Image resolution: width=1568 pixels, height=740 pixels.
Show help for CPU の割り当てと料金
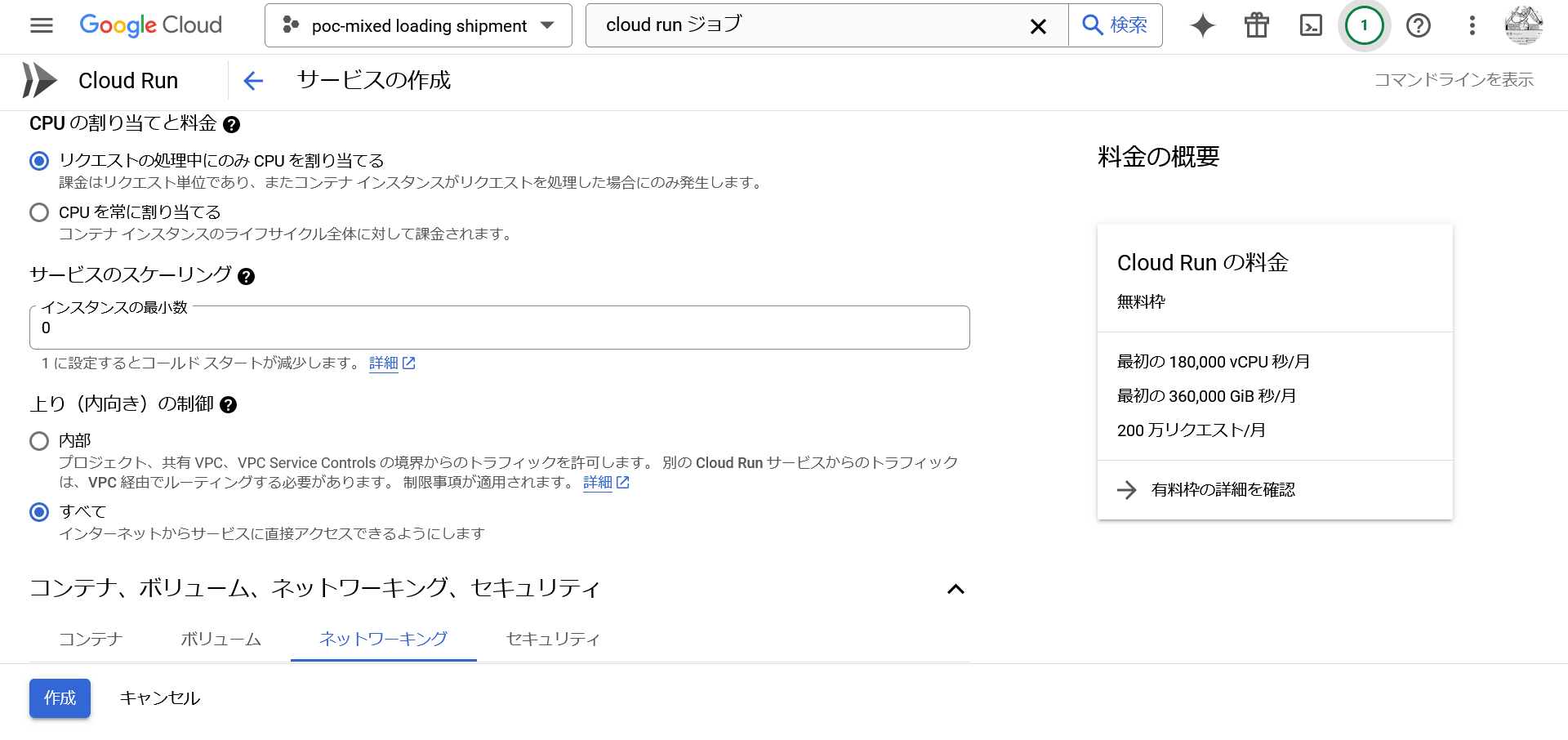pos(232,125)
